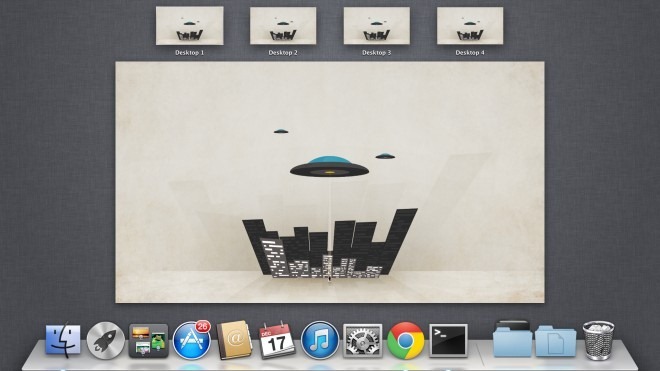Open Address Book in the Dock
The height and width of the screenshot is (371, 660).
point(234,340)
